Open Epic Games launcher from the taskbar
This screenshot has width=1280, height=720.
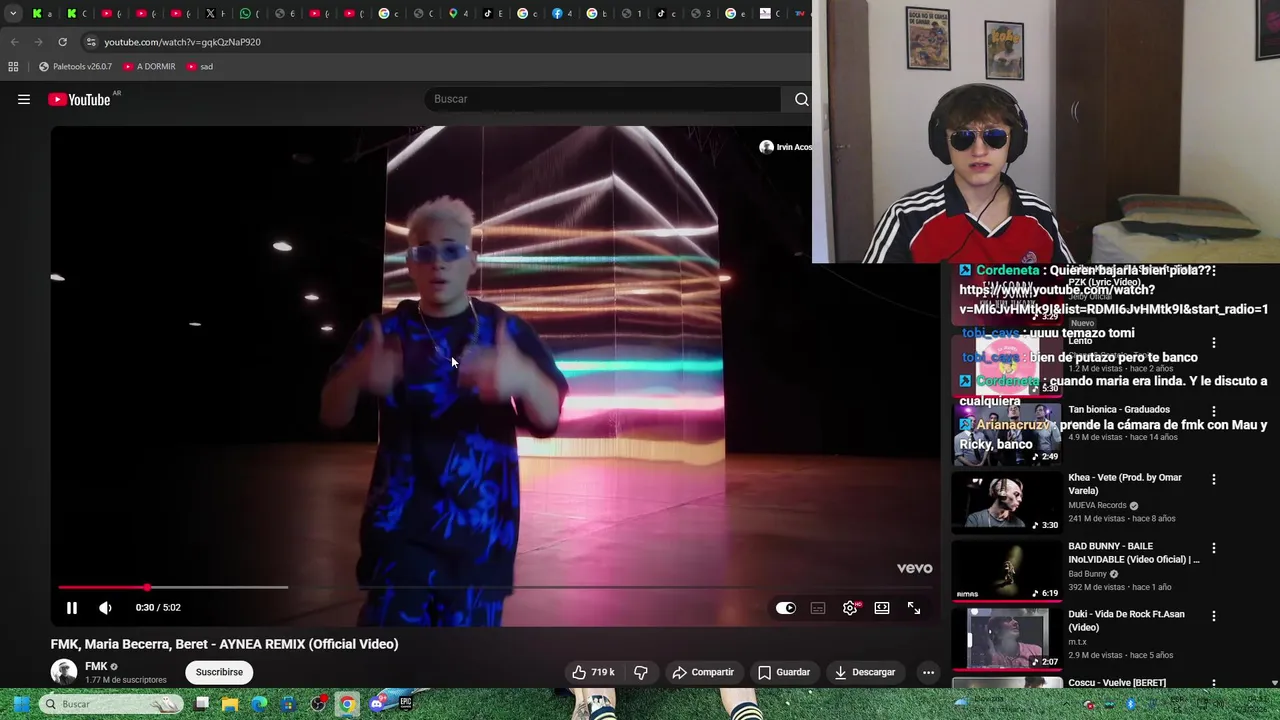click(405, 704)
